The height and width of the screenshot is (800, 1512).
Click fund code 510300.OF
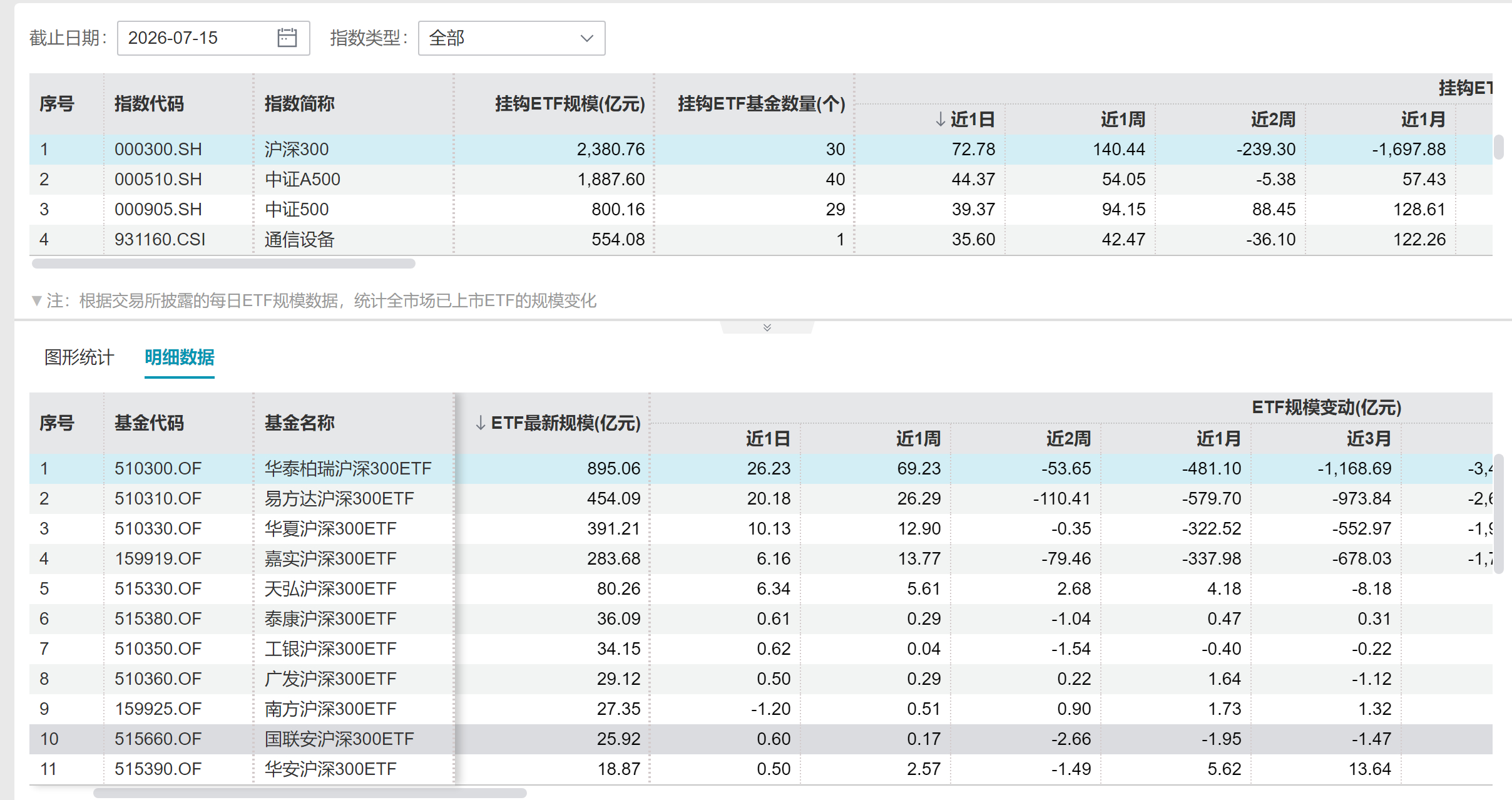point(158,468)
